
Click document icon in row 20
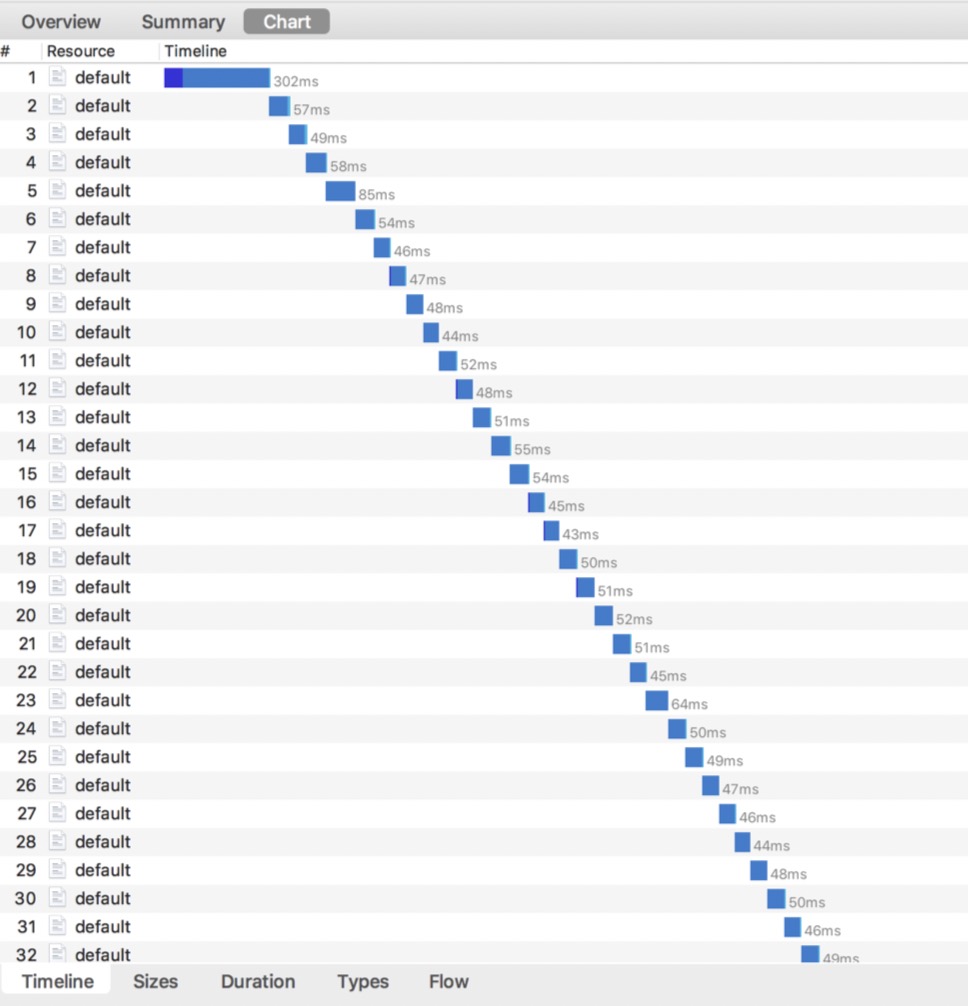pyautogui.click(x=58, y=615)
